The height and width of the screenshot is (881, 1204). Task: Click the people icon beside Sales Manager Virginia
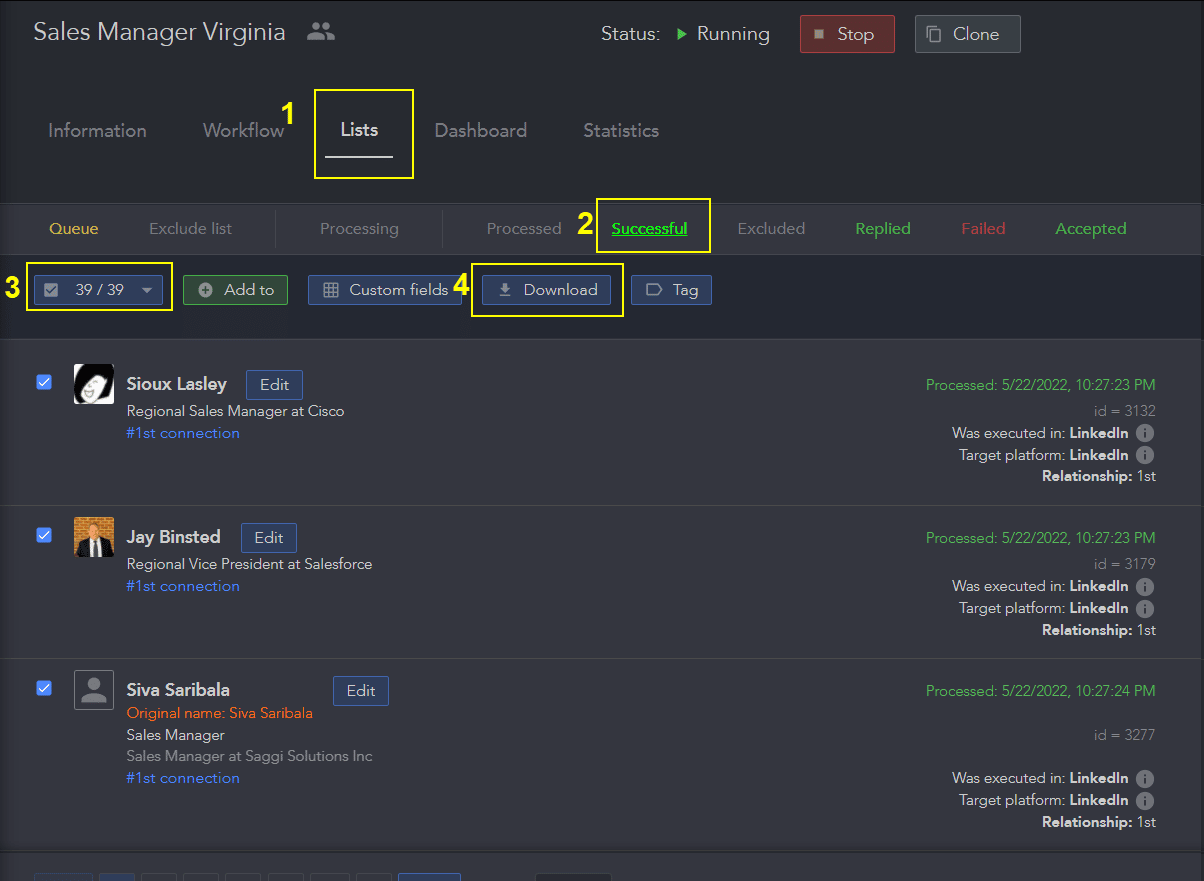pyautogui.click(x=321, y=31)
